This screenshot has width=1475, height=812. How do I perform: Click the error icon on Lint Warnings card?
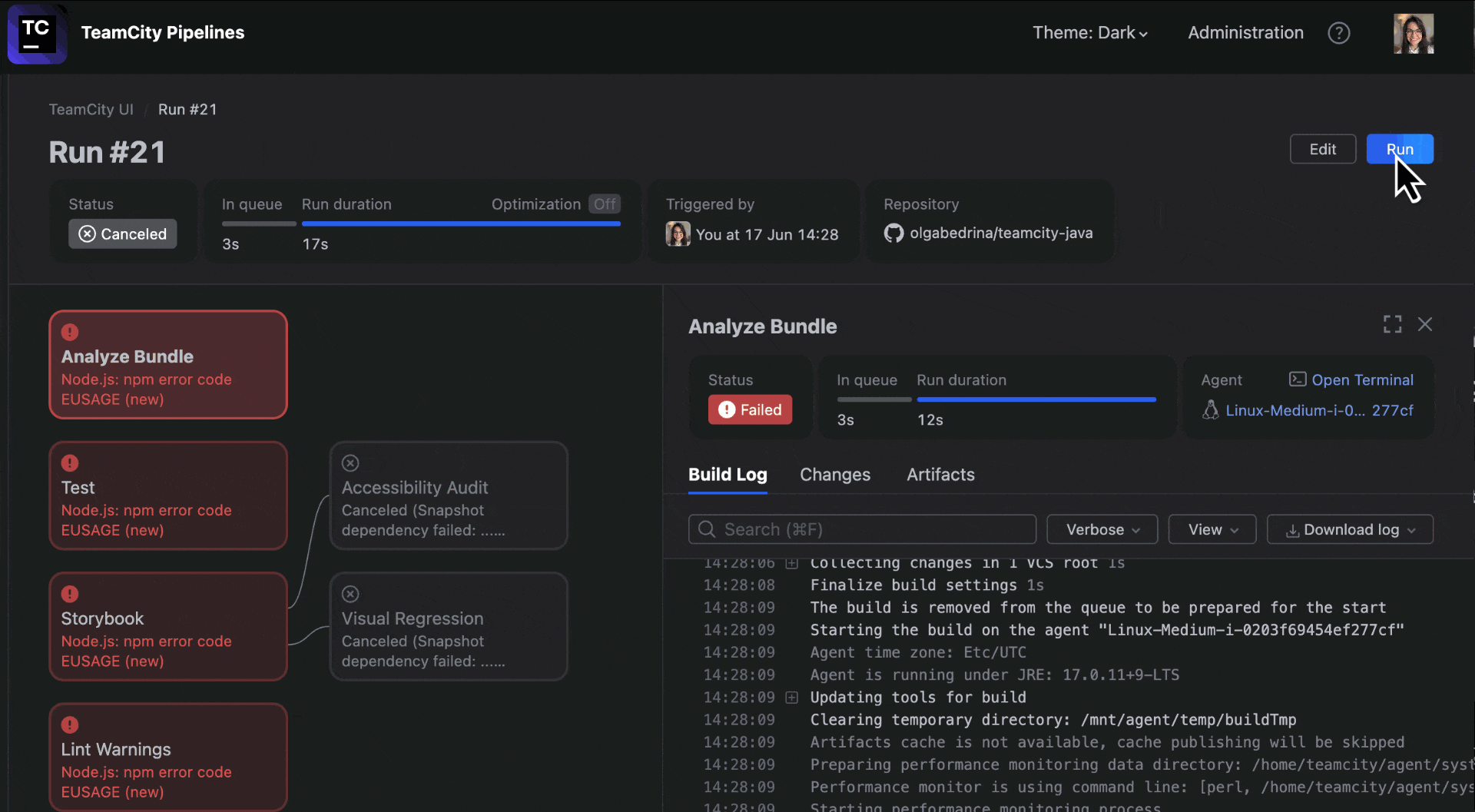click(x=70, y=724)
